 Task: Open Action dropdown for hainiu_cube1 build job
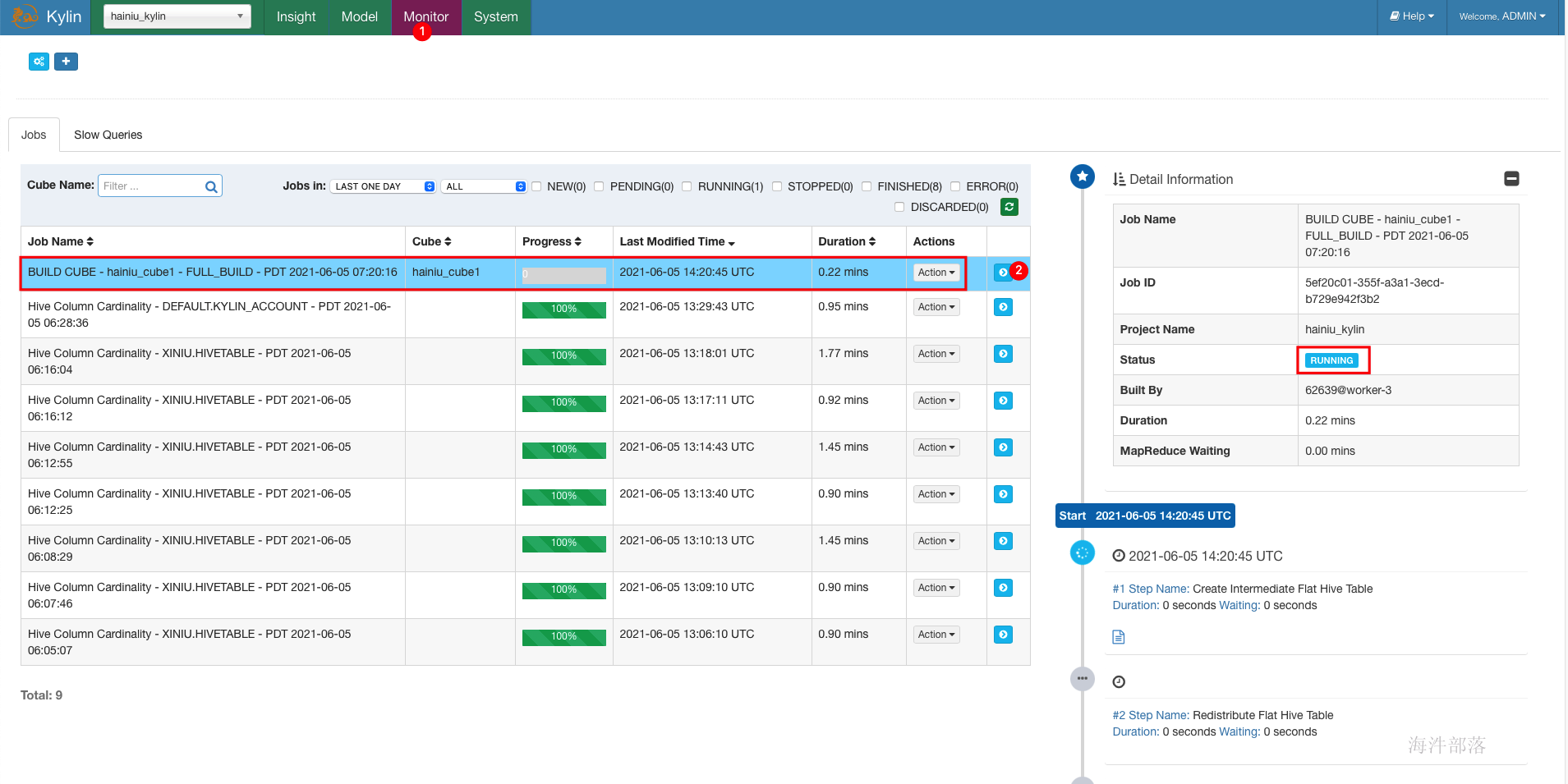pyautogui.click(x=936, y=273)
